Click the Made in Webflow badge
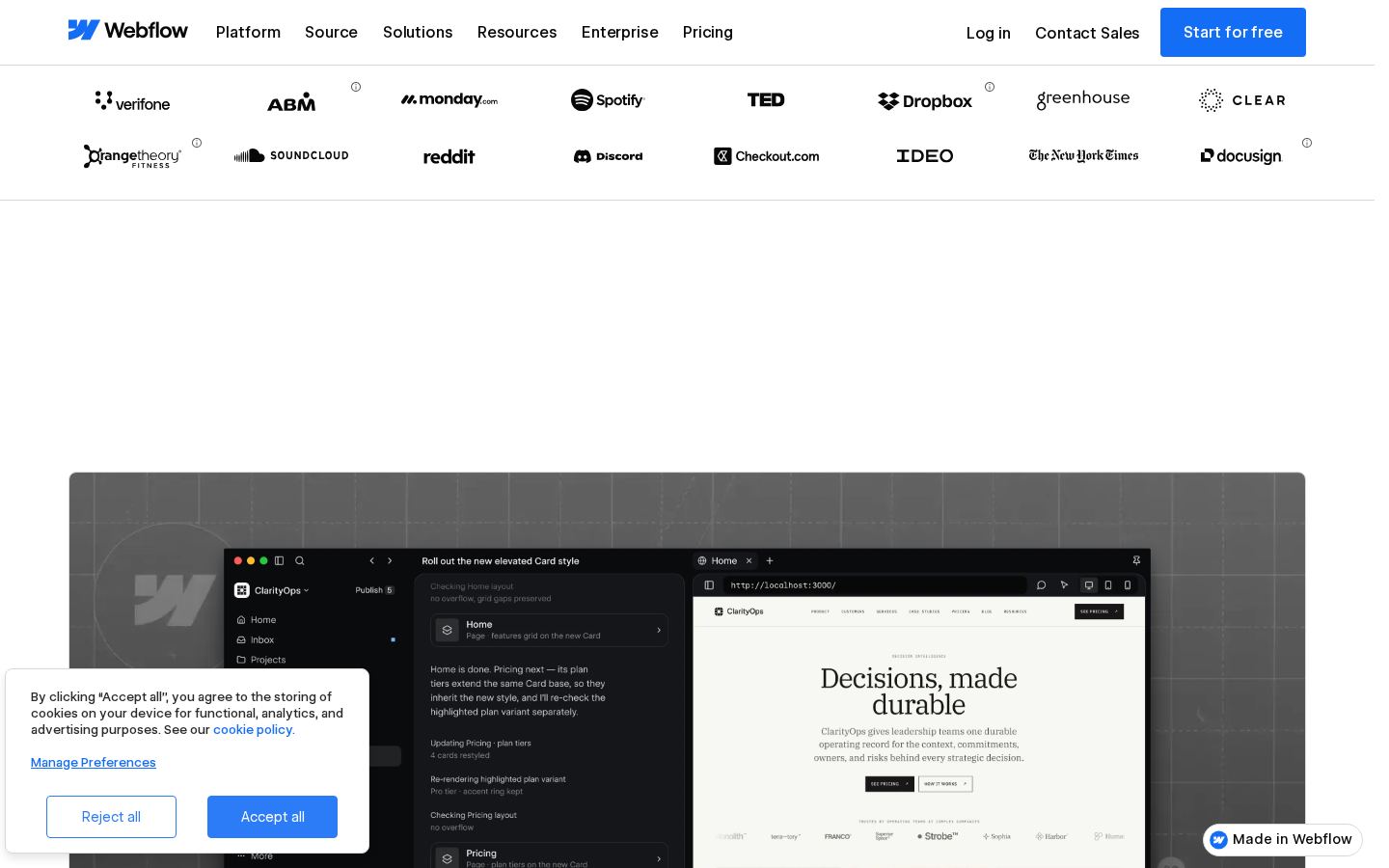Screen dimensions: 1389x868 coord(1283,840)
